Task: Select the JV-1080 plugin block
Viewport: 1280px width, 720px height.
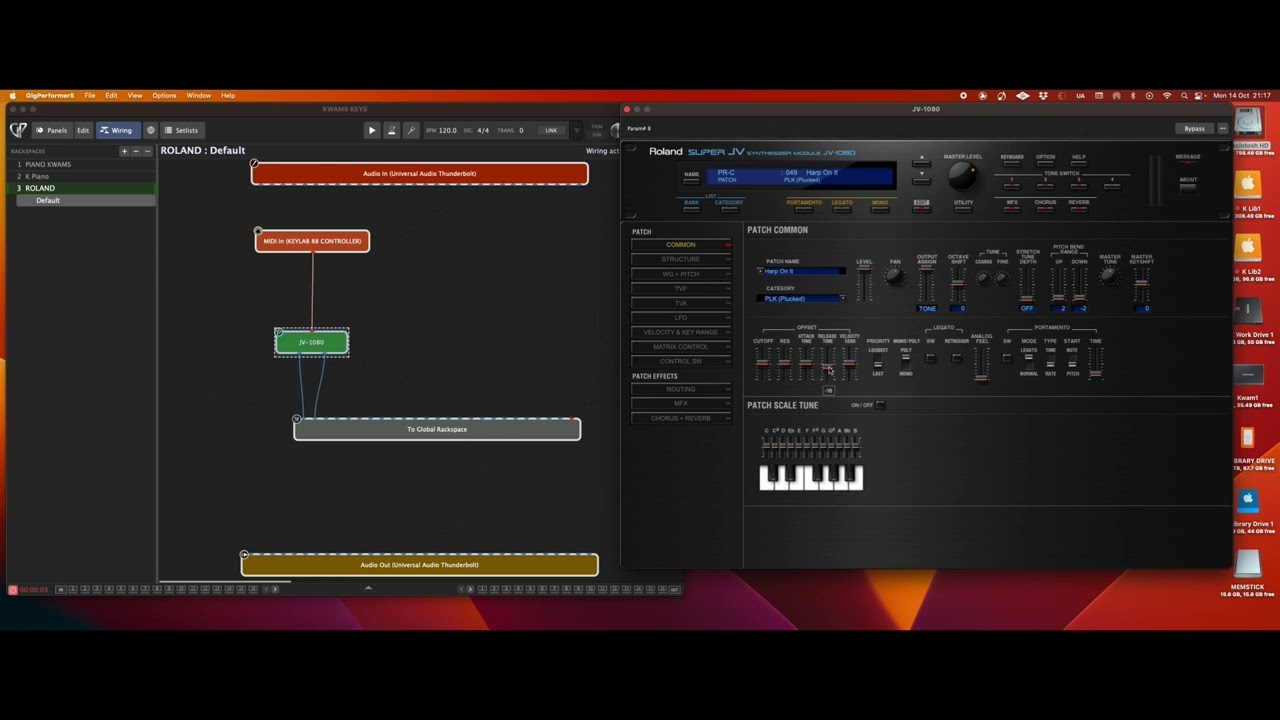Action: click(312, 342)
